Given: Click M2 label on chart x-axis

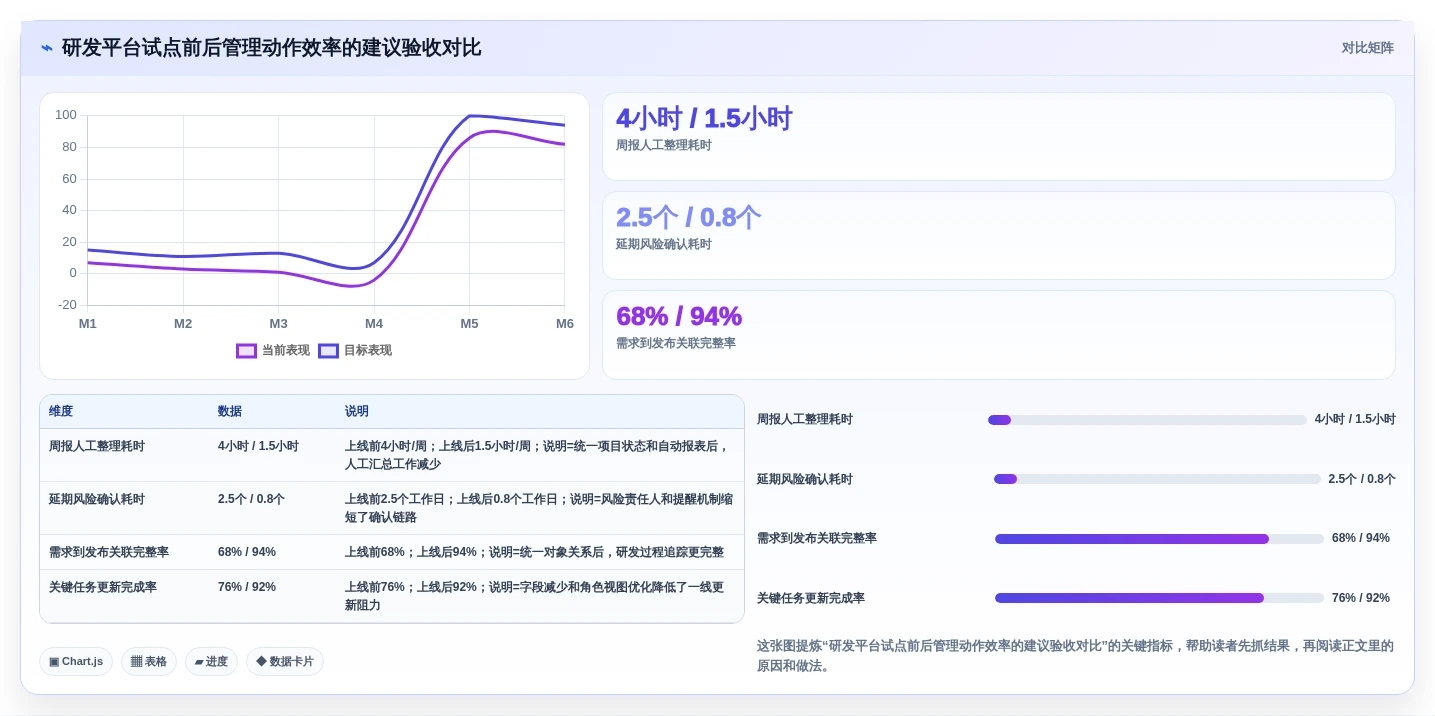Looking at the screenshot, I should pos(183,324).
